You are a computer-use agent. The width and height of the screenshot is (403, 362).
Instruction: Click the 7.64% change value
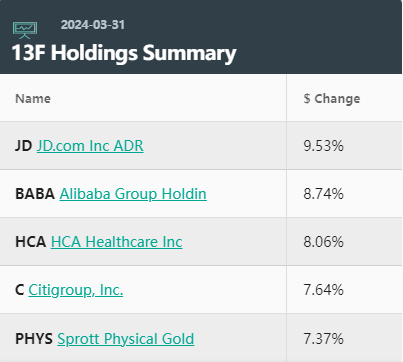pyautogui.click(x=323, y=290)
